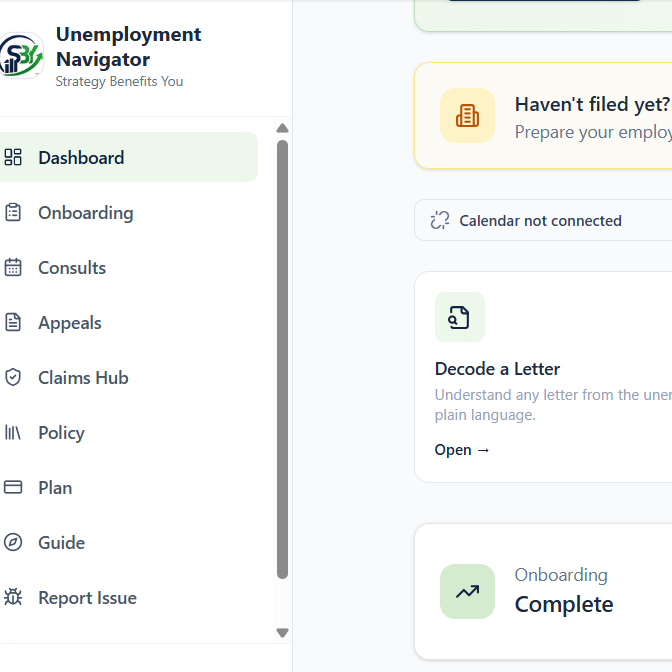
Task: Click the SBY logo in sidebar header
Action: click(x=21, y=55)
